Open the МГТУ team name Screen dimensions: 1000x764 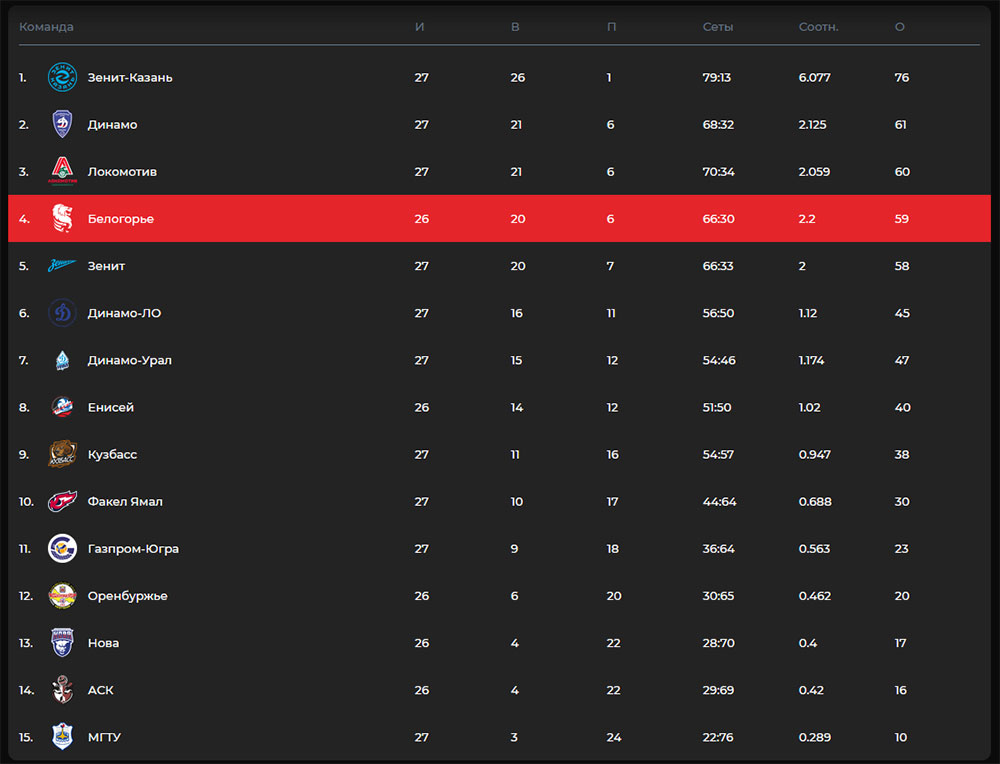click(x=104, y=737)
